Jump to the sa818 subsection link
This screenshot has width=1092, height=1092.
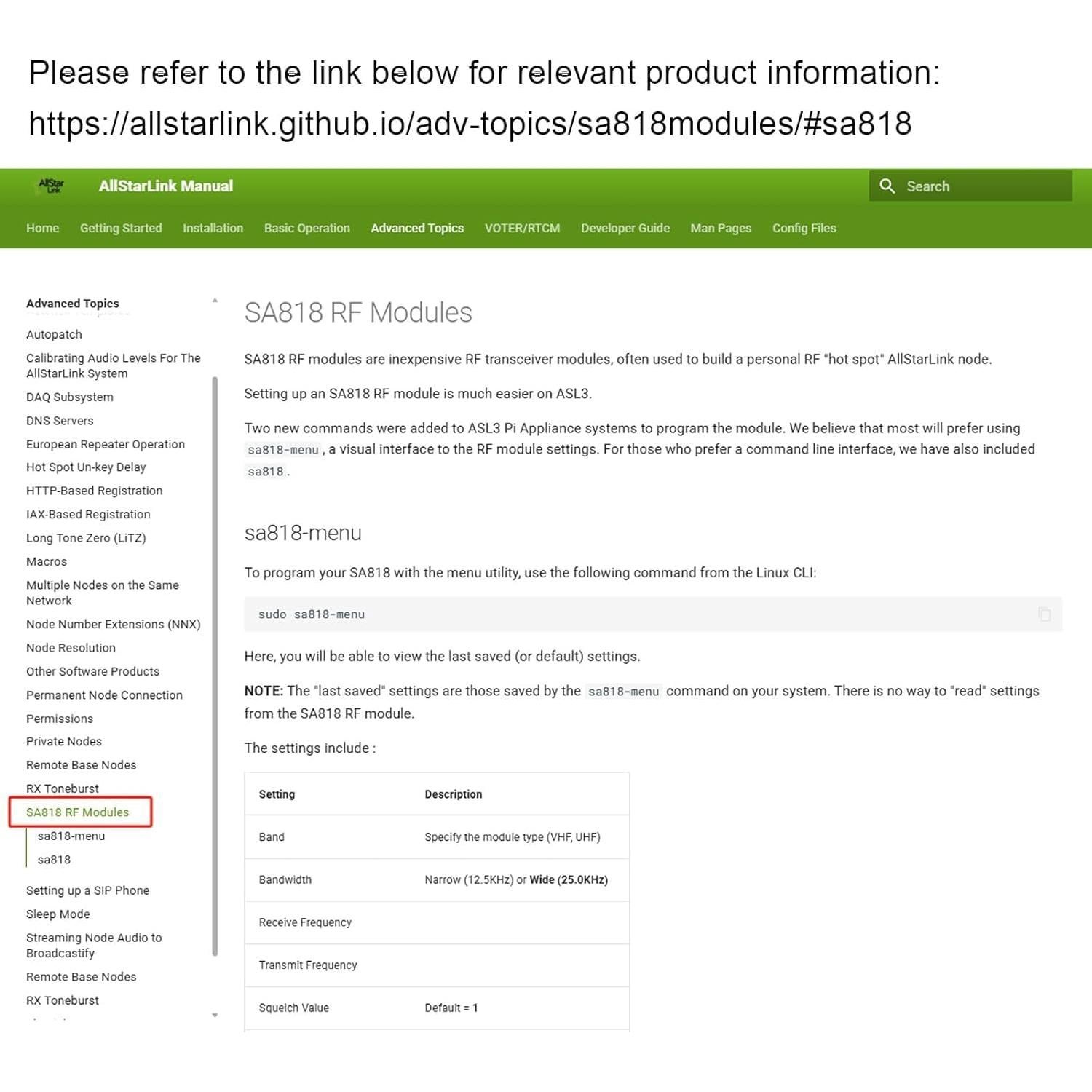point(55,860)
